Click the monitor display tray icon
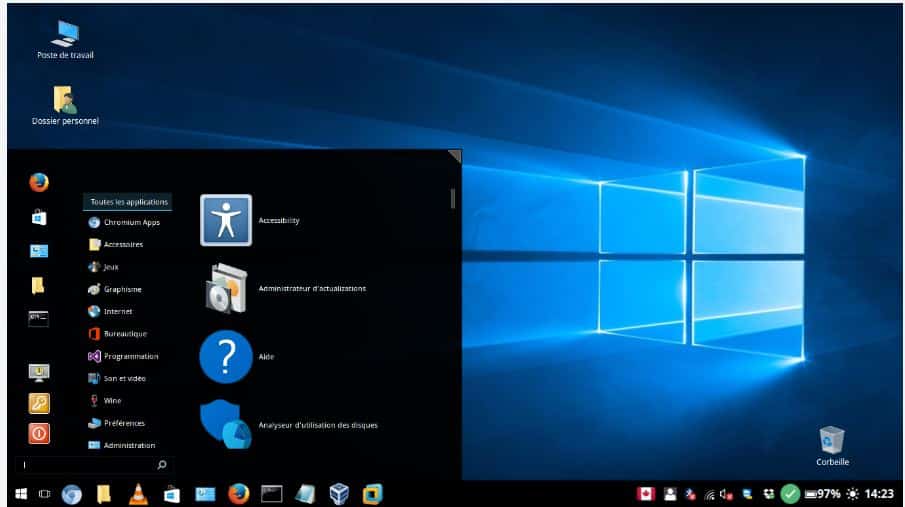 [x=747, y=494]
